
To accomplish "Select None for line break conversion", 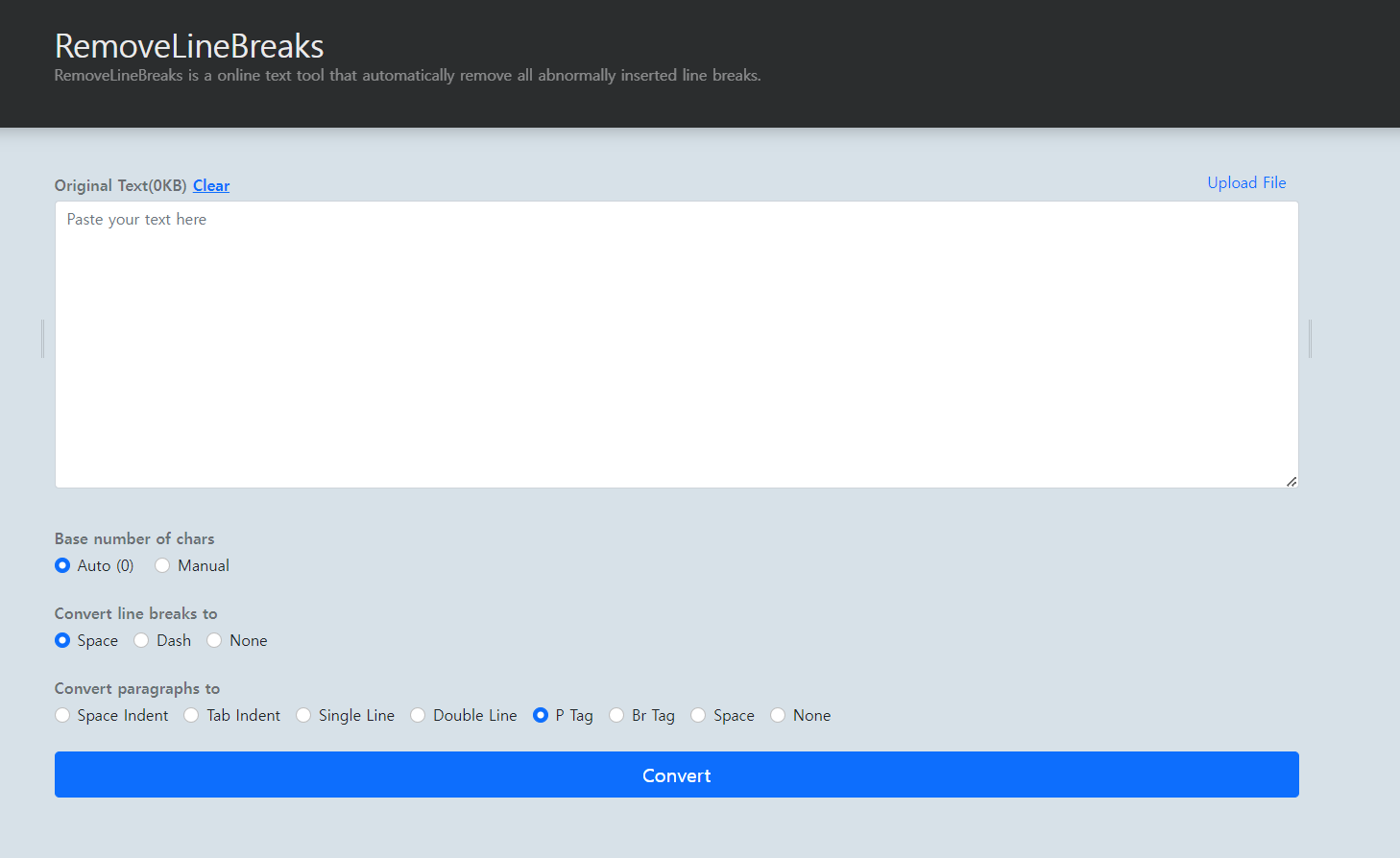I will (214, 640).
